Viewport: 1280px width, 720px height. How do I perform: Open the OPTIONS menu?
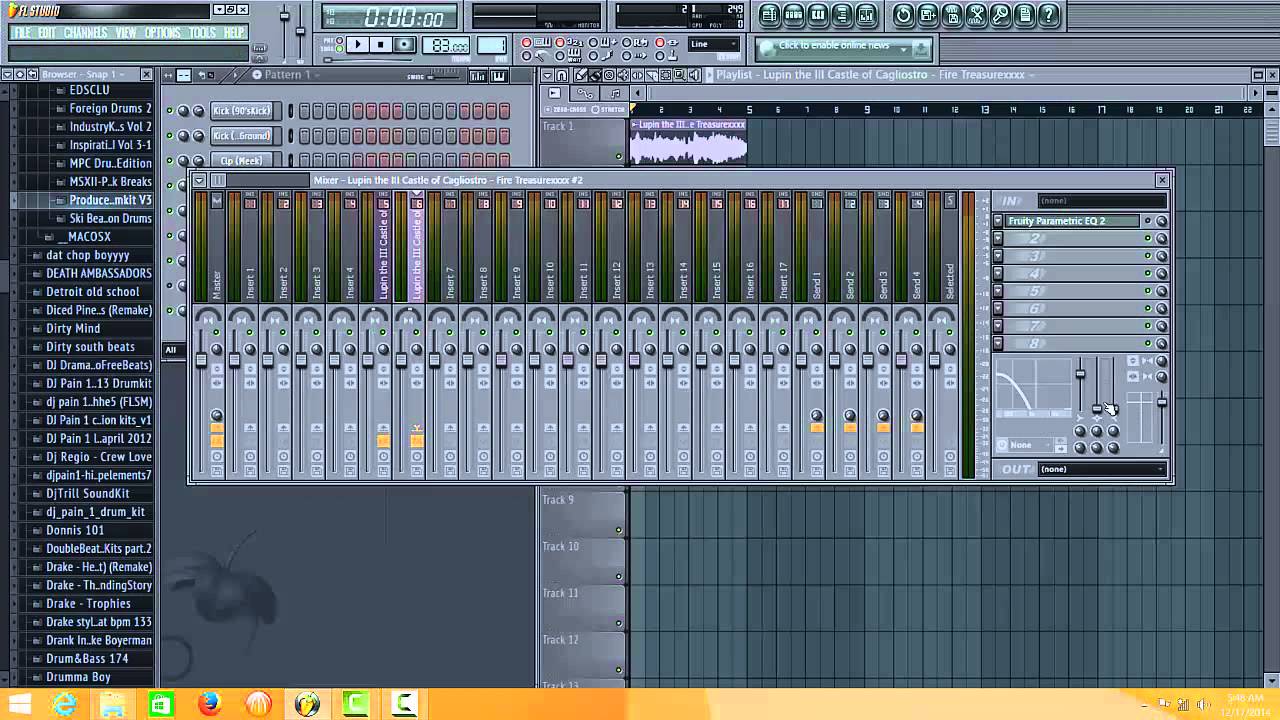click(162, 33)
